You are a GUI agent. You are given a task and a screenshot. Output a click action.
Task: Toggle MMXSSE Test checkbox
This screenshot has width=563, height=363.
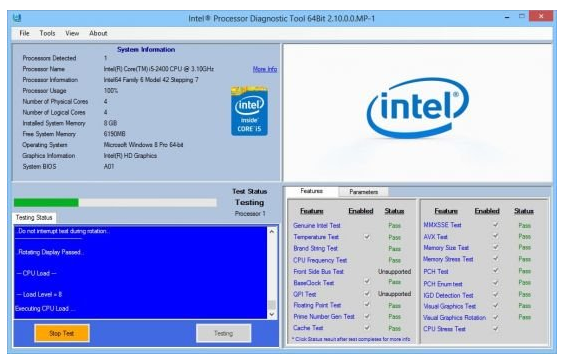click(495, 225)
